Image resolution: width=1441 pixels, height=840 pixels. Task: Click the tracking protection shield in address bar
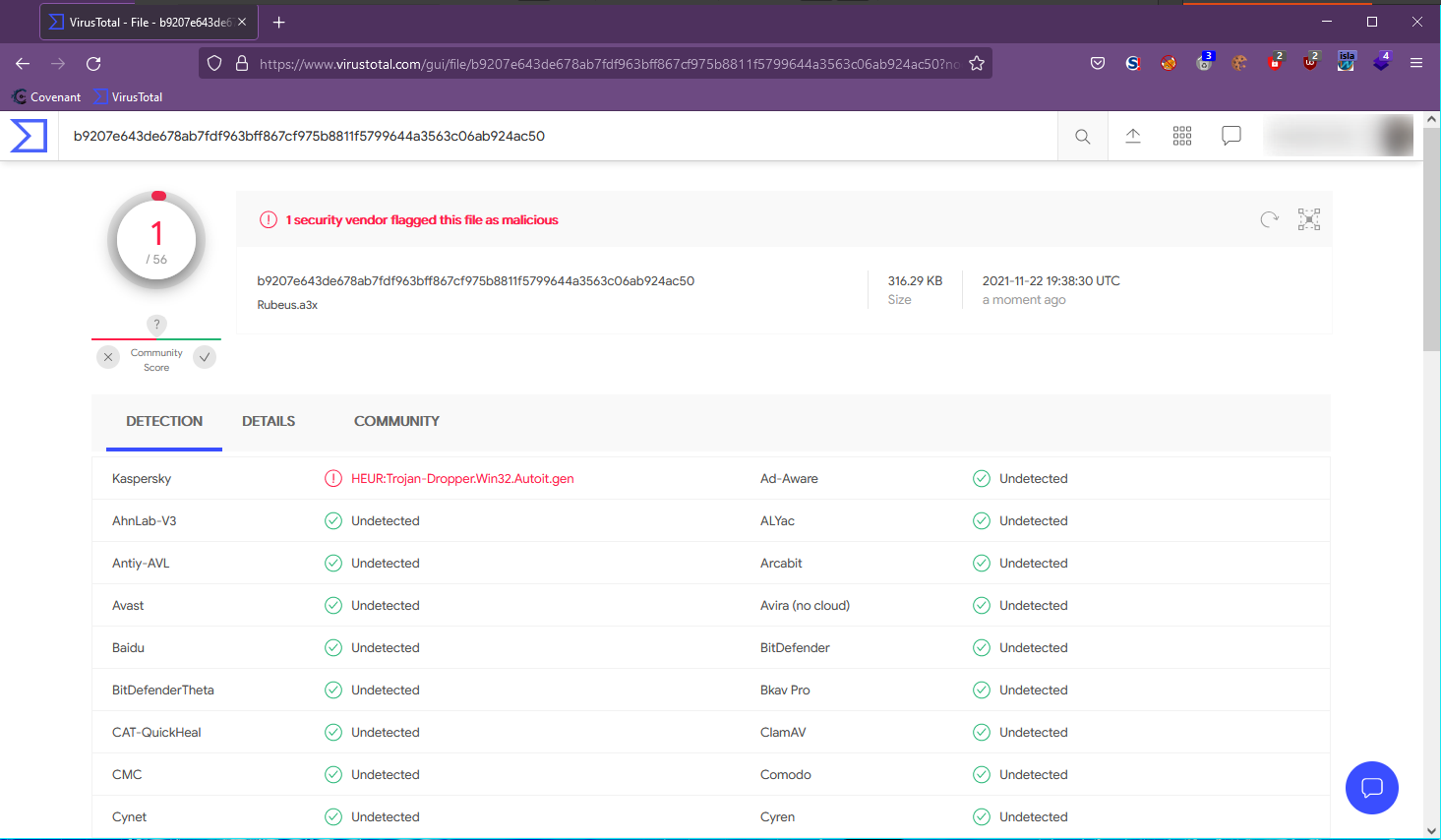(x=214, y=63)
